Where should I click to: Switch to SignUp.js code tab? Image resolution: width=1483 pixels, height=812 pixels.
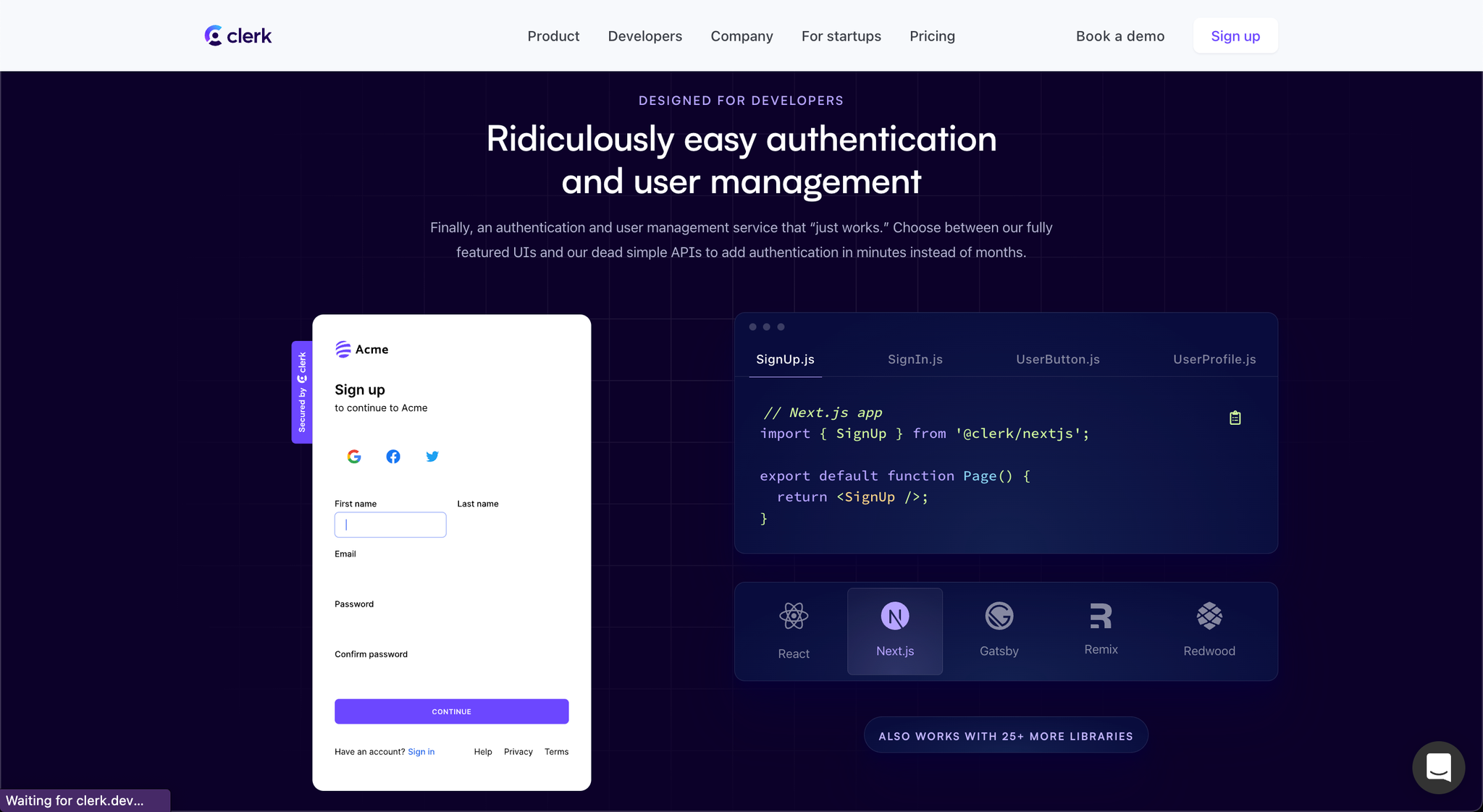pyautogui.click(x=785, y=360)
